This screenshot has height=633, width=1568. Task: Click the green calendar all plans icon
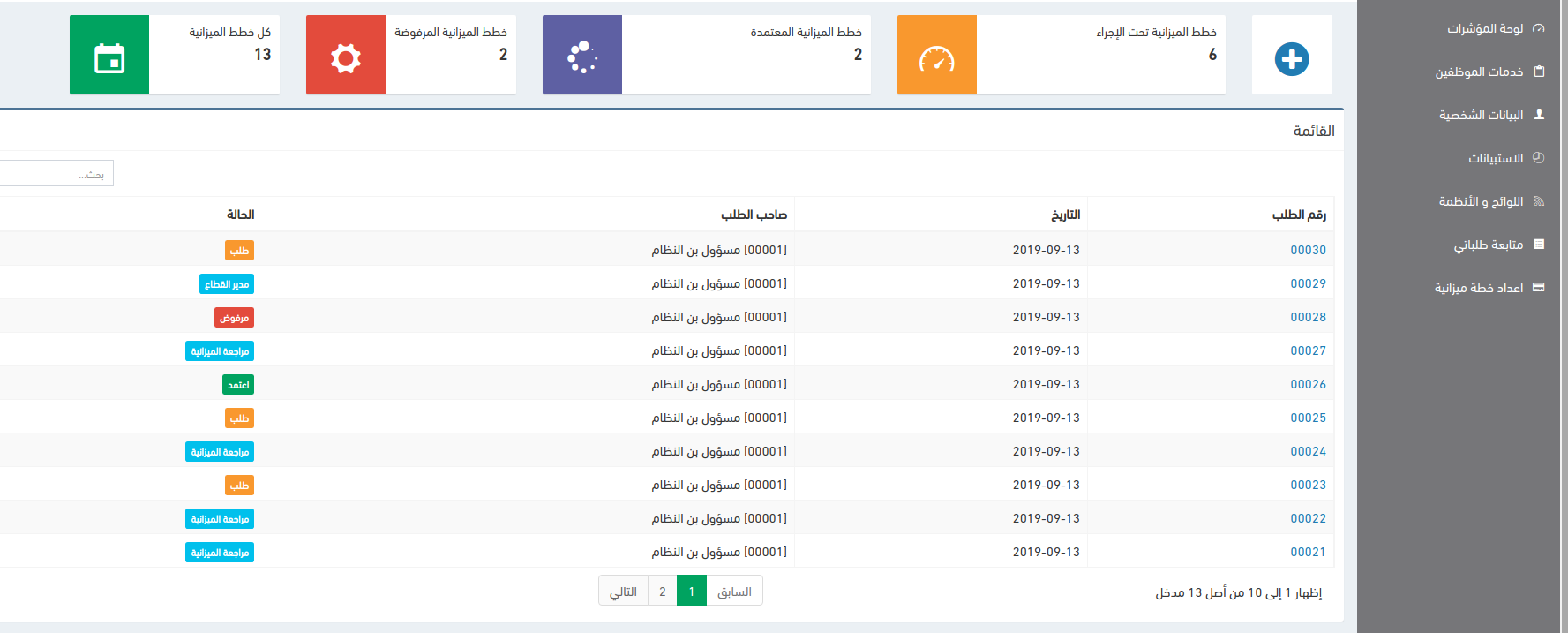[109, 59]
